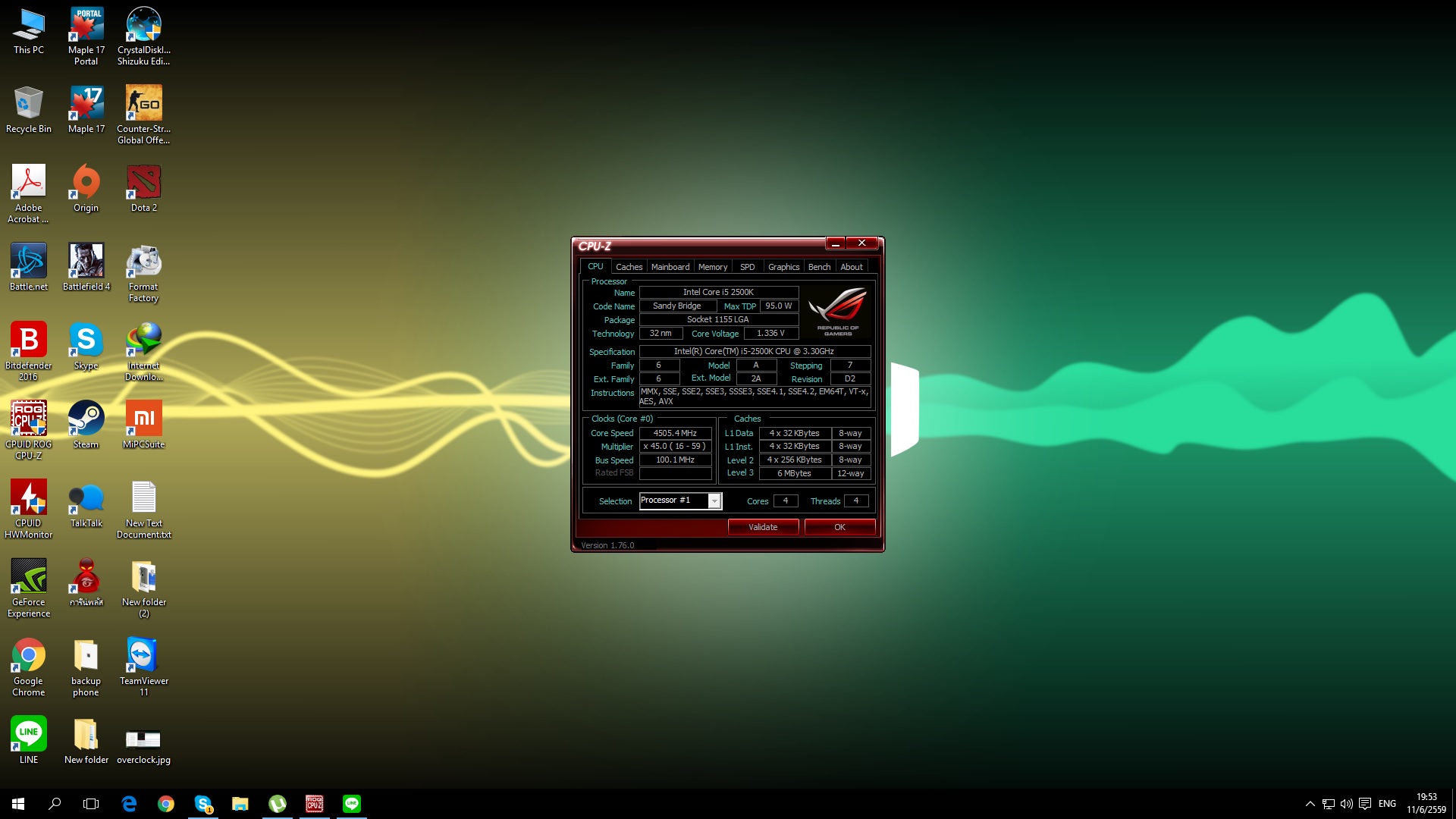Click the uTorrent icon in taskbar
The width and height of the screenshot is (1456, 819).
(x=278, y=804)
